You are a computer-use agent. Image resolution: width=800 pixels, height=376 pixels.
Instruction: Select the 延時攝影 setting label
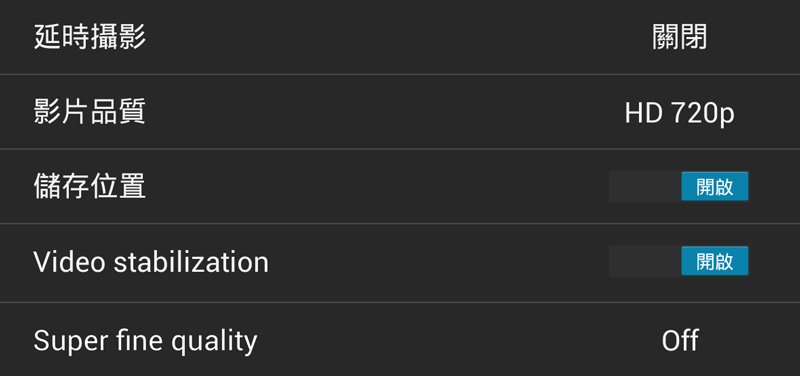tap(90, 37)
